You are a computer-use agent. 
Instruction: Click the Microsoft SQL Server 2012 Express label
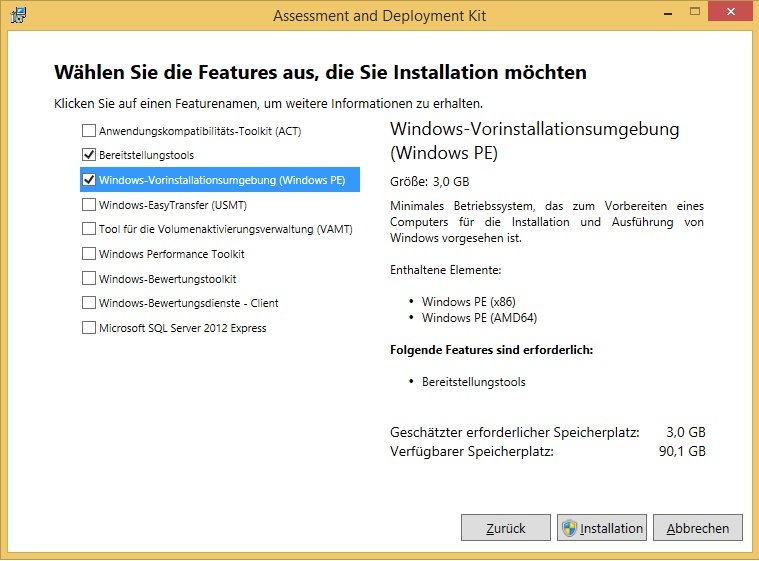tap(182, 328)
